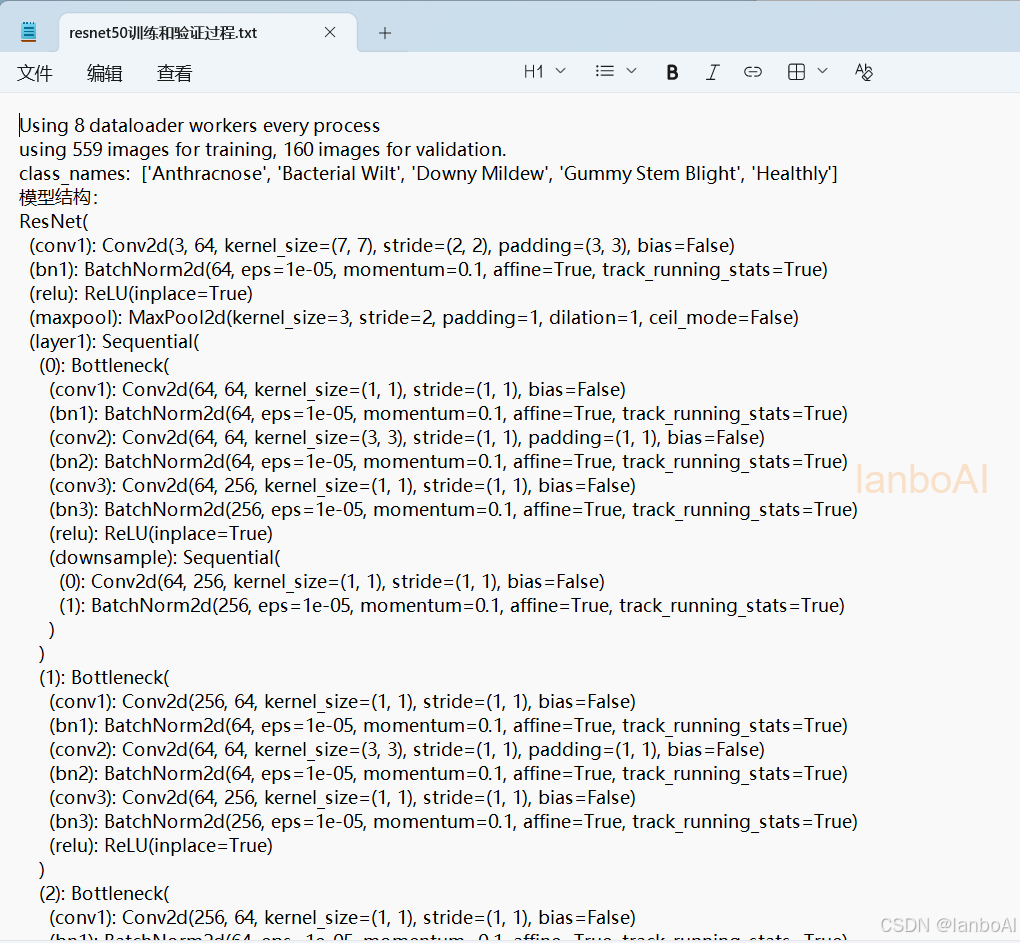
Task: Open the H1 heading dropdown
Action: pyautogui.click(x=544, y=72)
